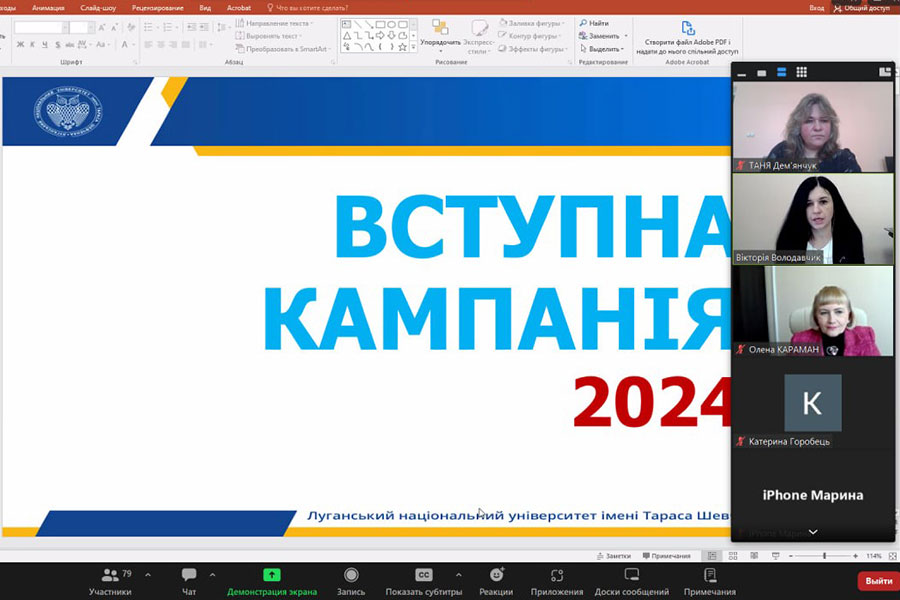Click the font name box
The height and width of the screenshot is (600, 900).
(x=41, y=27)
